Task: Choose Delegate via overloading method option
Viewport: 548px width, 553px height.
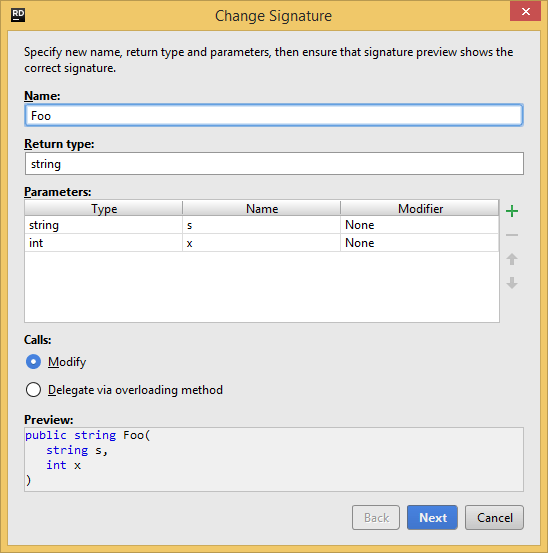Action: (34, 390)
